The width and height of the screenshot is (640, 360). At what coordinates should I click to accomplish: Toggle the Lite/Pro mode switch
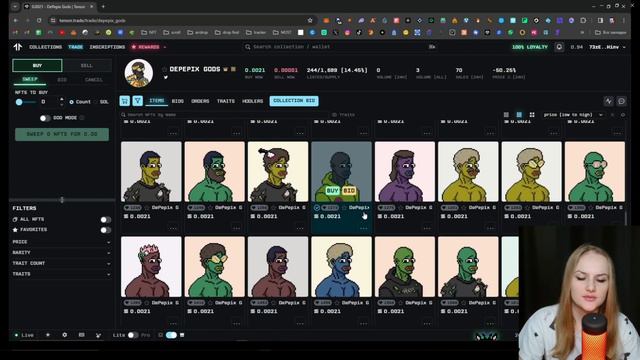(x=132, y=335)
